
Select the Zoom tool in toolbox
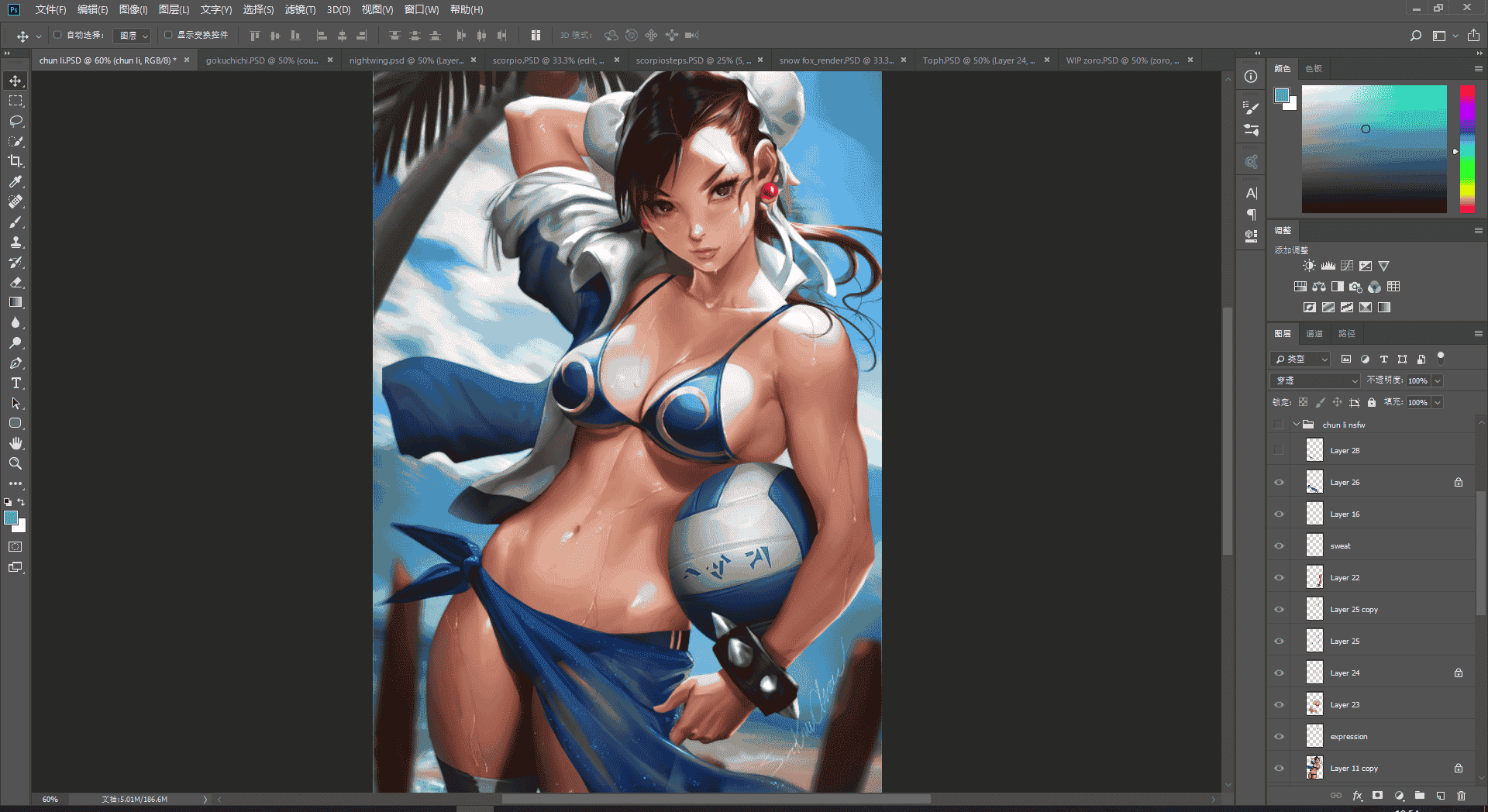click(15, 463)
